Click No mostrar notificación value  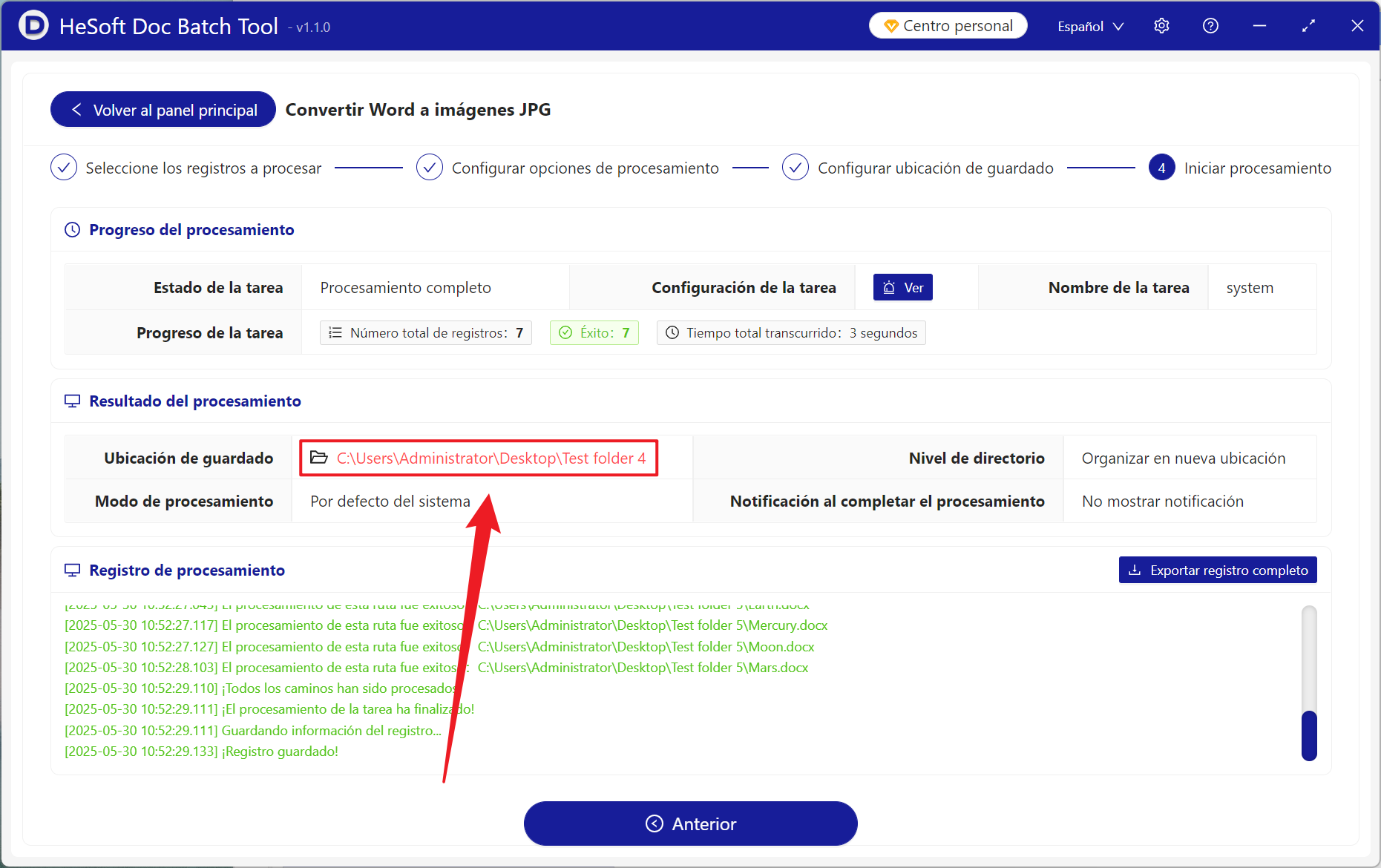1163,502
